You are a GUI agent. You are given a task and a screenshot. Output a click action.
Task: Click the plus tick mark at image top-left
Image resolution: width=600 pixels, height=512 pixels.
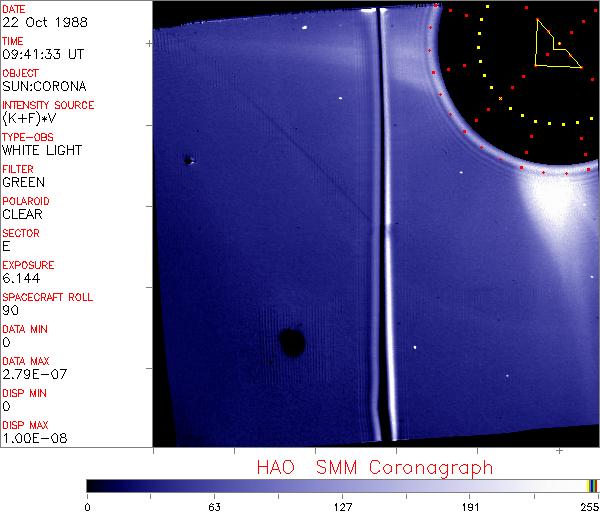tap(149, 44)
